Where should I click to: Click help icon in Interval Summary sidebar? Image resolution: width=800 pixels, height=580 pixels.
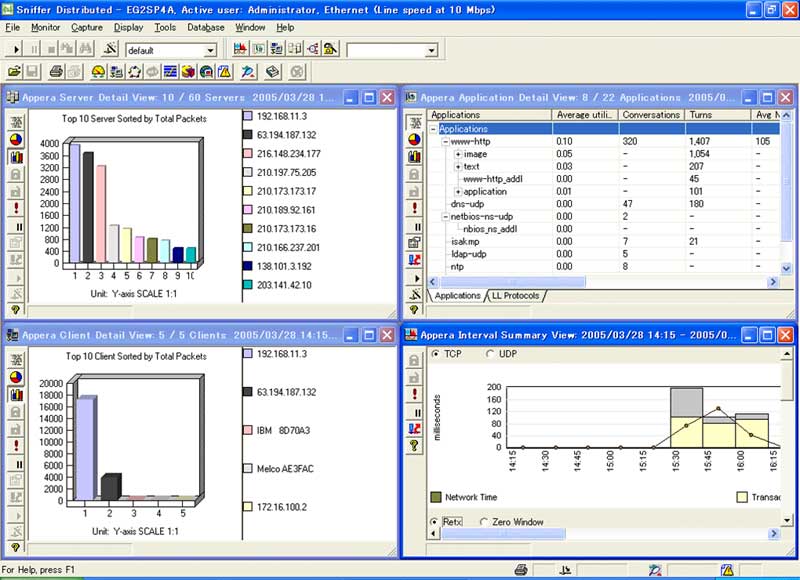click(x=414, y=447)
